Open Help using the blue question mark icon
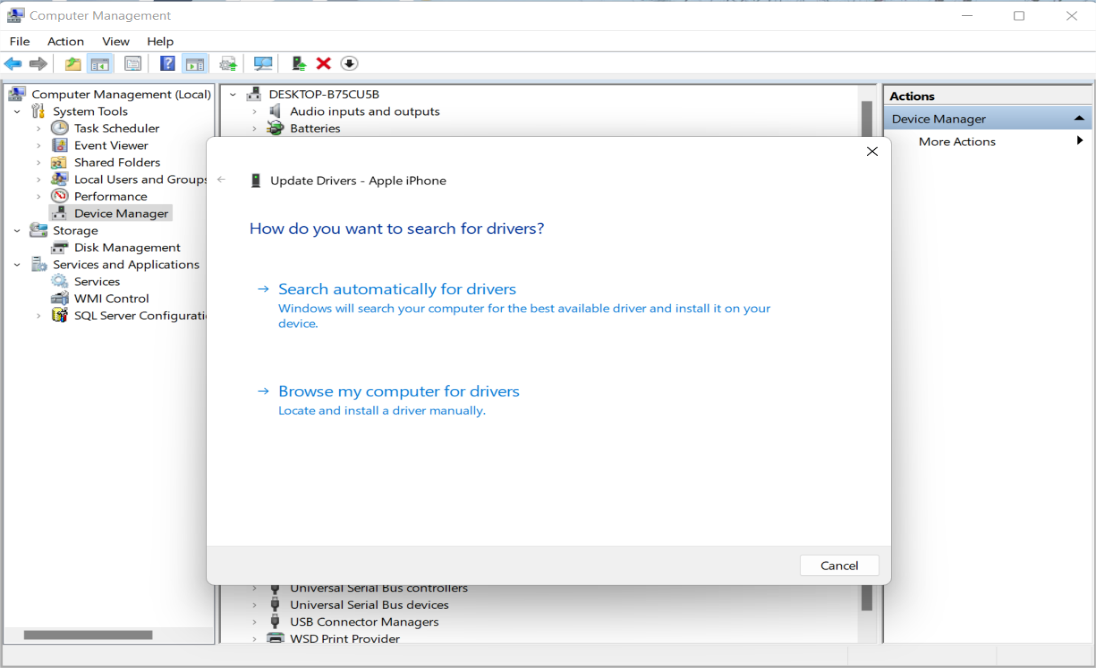 [167, 64]
